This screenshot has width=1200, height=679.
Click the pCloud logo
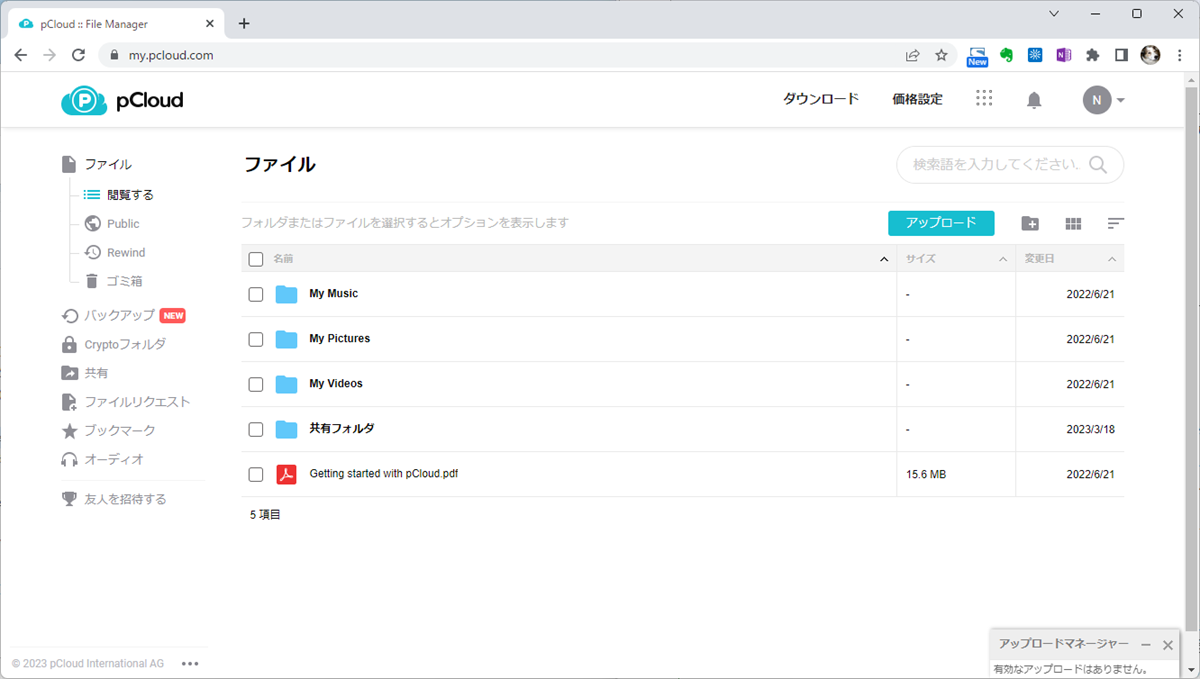(x=122, y=100)
